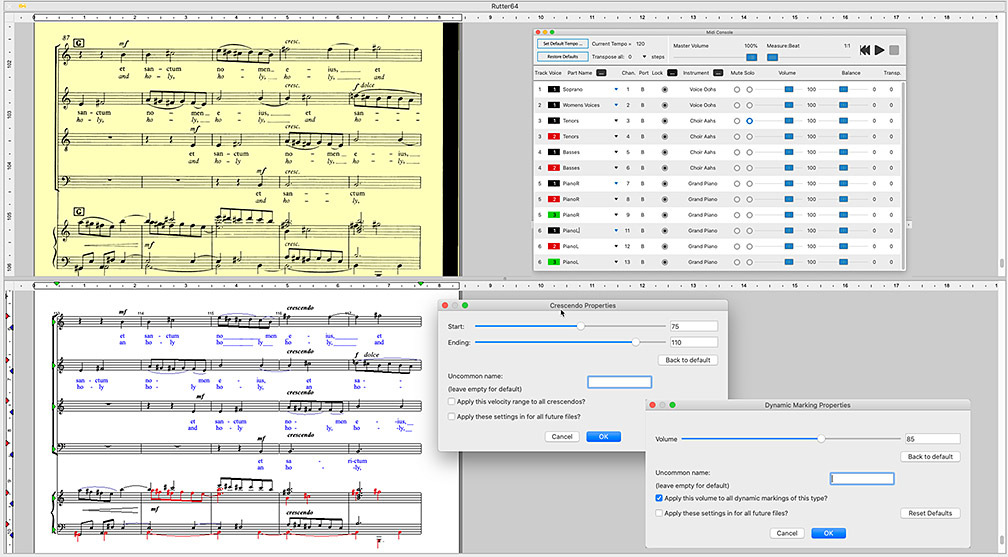The height and width of the screenshot is (557, 1008).
Task: Open dropdown arrow on channel 4 Tenors row
Action: (x=616, y=136)
